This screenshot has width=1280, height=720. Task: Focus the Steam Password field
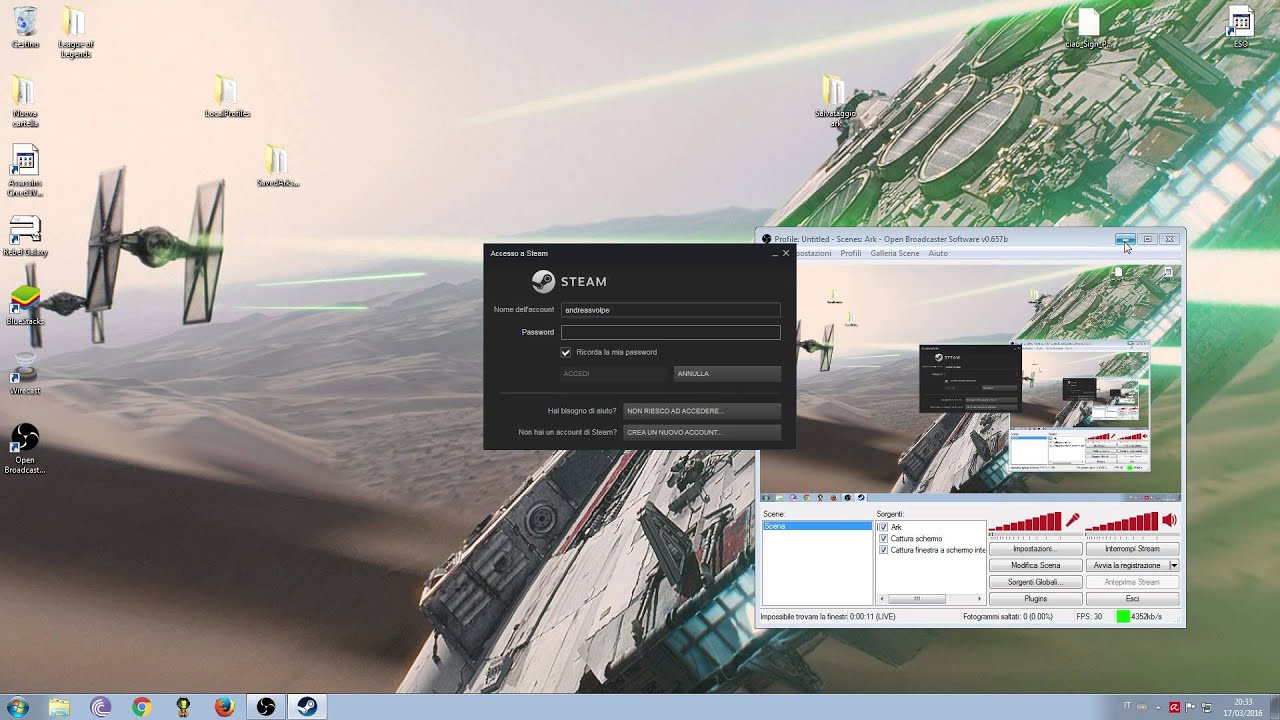coord(670,332)
